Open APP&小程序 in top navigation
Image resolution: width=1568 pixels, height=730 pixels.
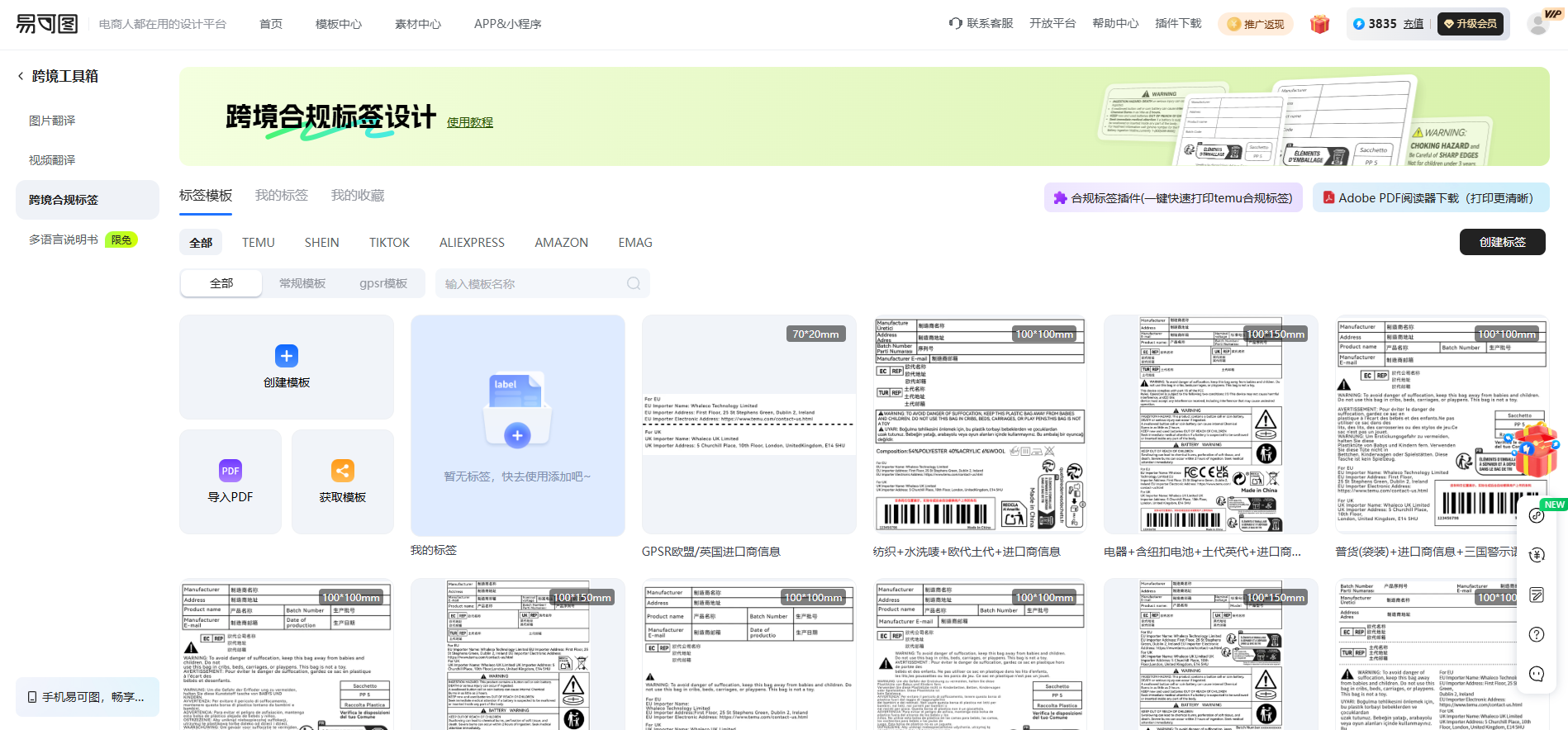(x=508, y=24)
